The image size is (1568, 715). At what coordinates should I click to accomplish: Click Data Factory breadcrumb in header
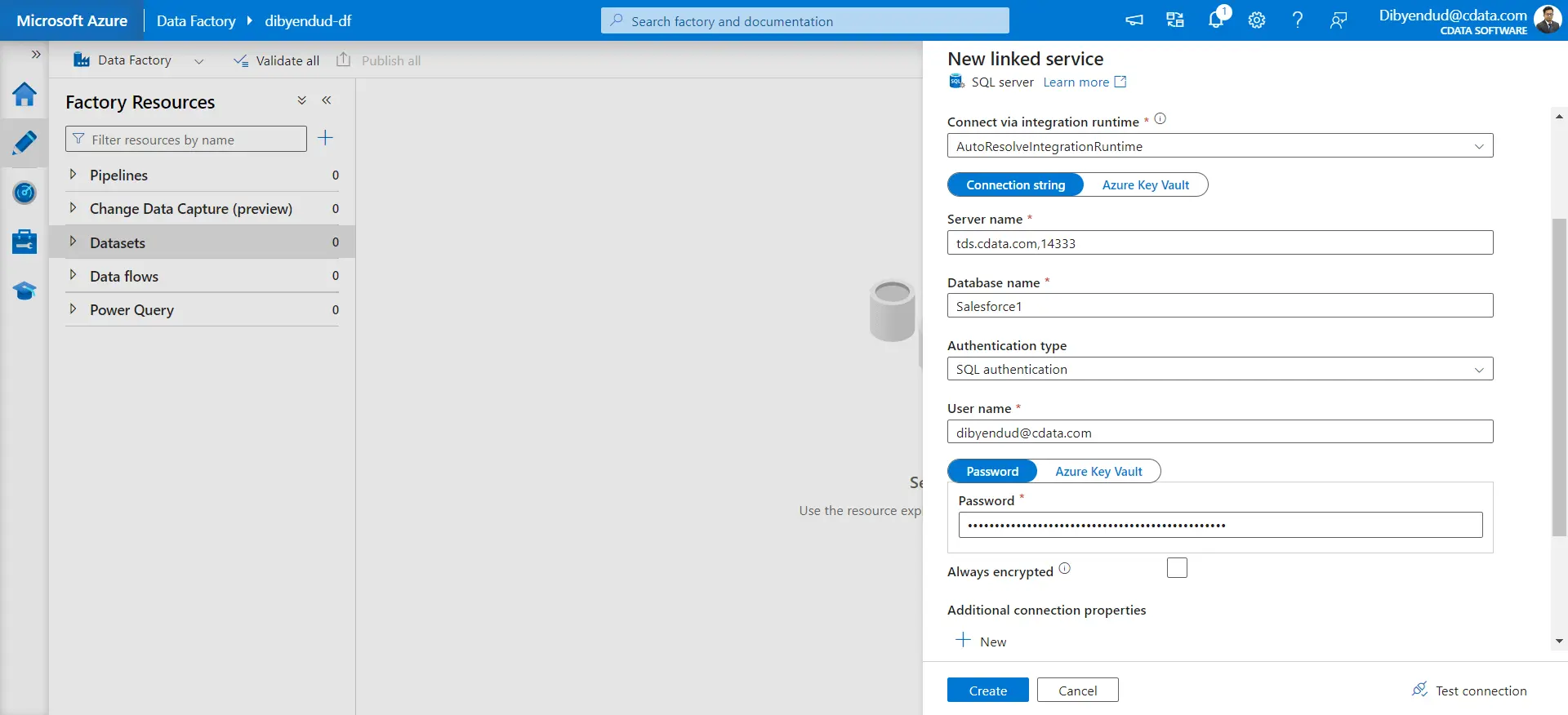[196, 21]
